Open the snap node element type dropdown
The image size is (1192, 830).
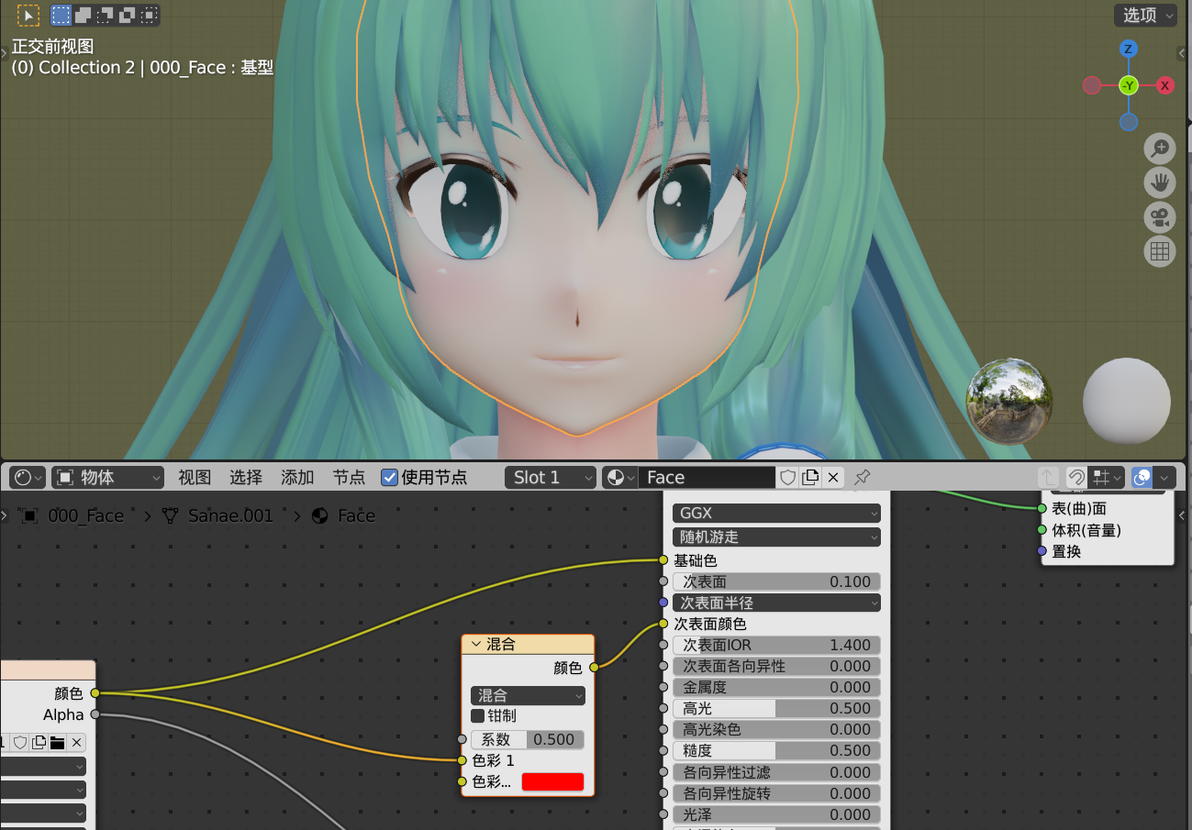1107,477
